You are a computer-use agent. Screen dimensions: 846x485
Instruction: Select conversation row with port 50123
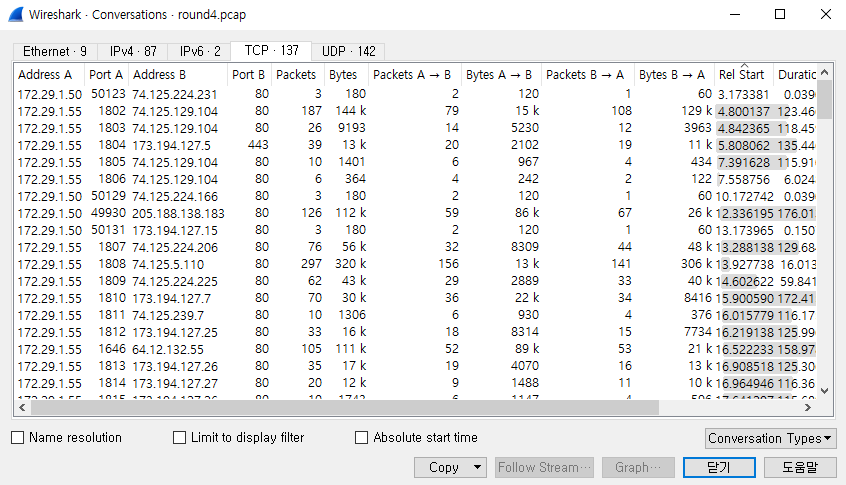[x=415, y=94]
